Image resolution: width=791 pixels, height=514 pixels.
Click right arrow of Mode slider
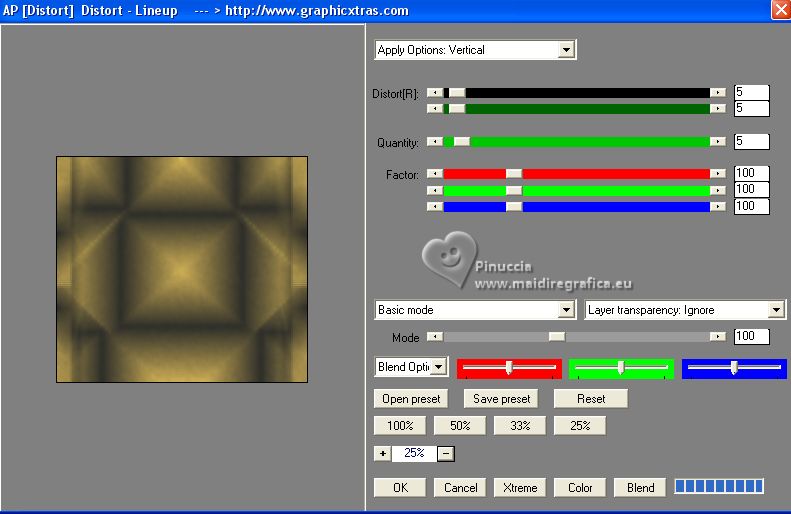pos(717,336)
